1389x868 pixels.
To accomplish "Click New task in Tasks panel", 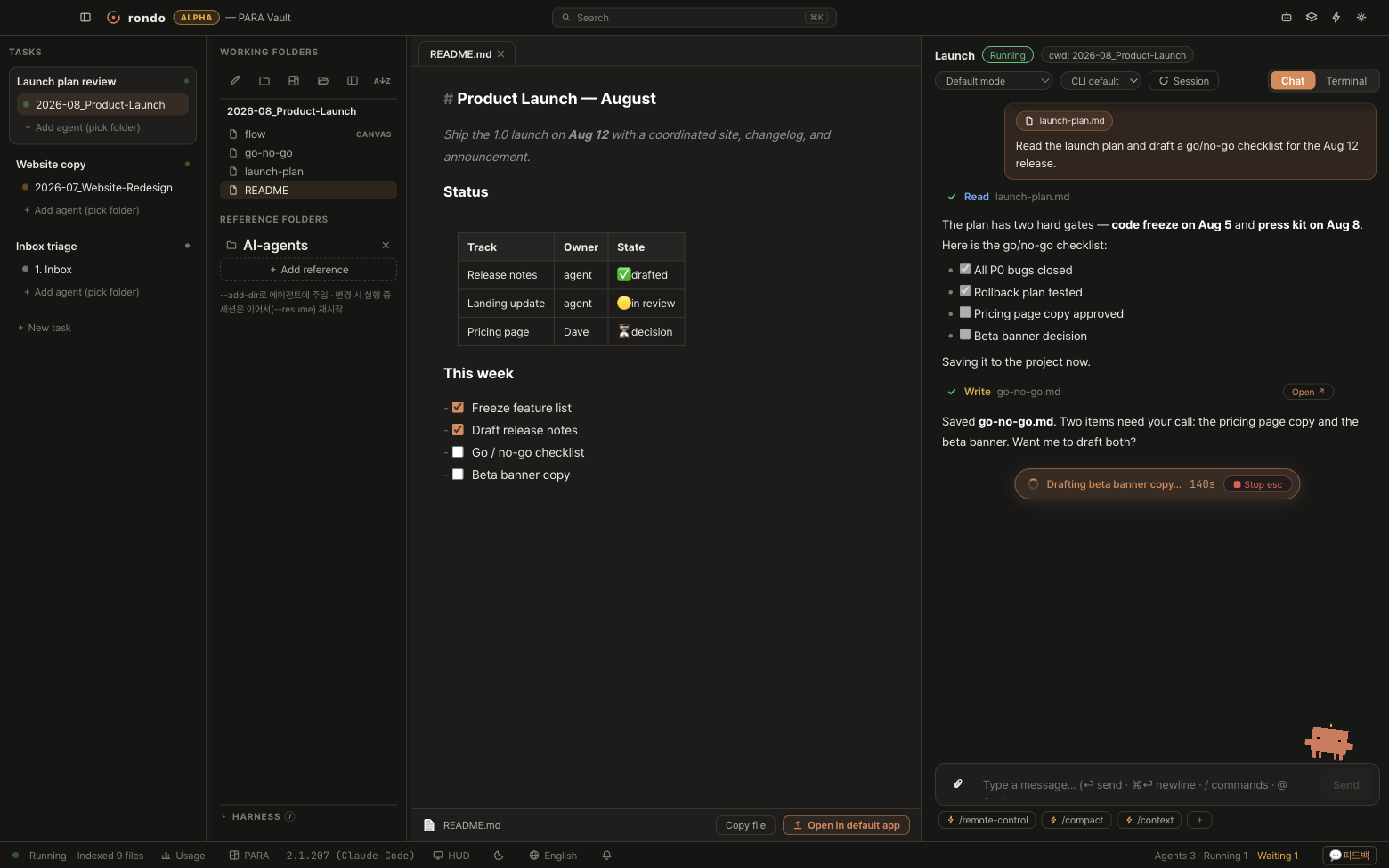I will (45, 328).
